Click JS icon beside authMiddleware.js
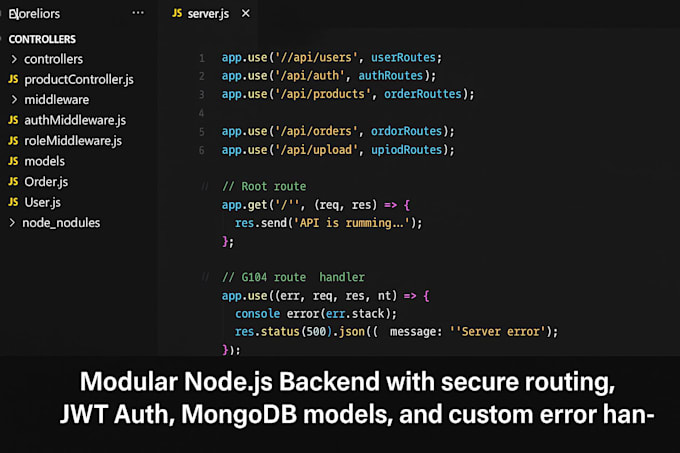This screenshot has width=680, height=453. (13, 120)
